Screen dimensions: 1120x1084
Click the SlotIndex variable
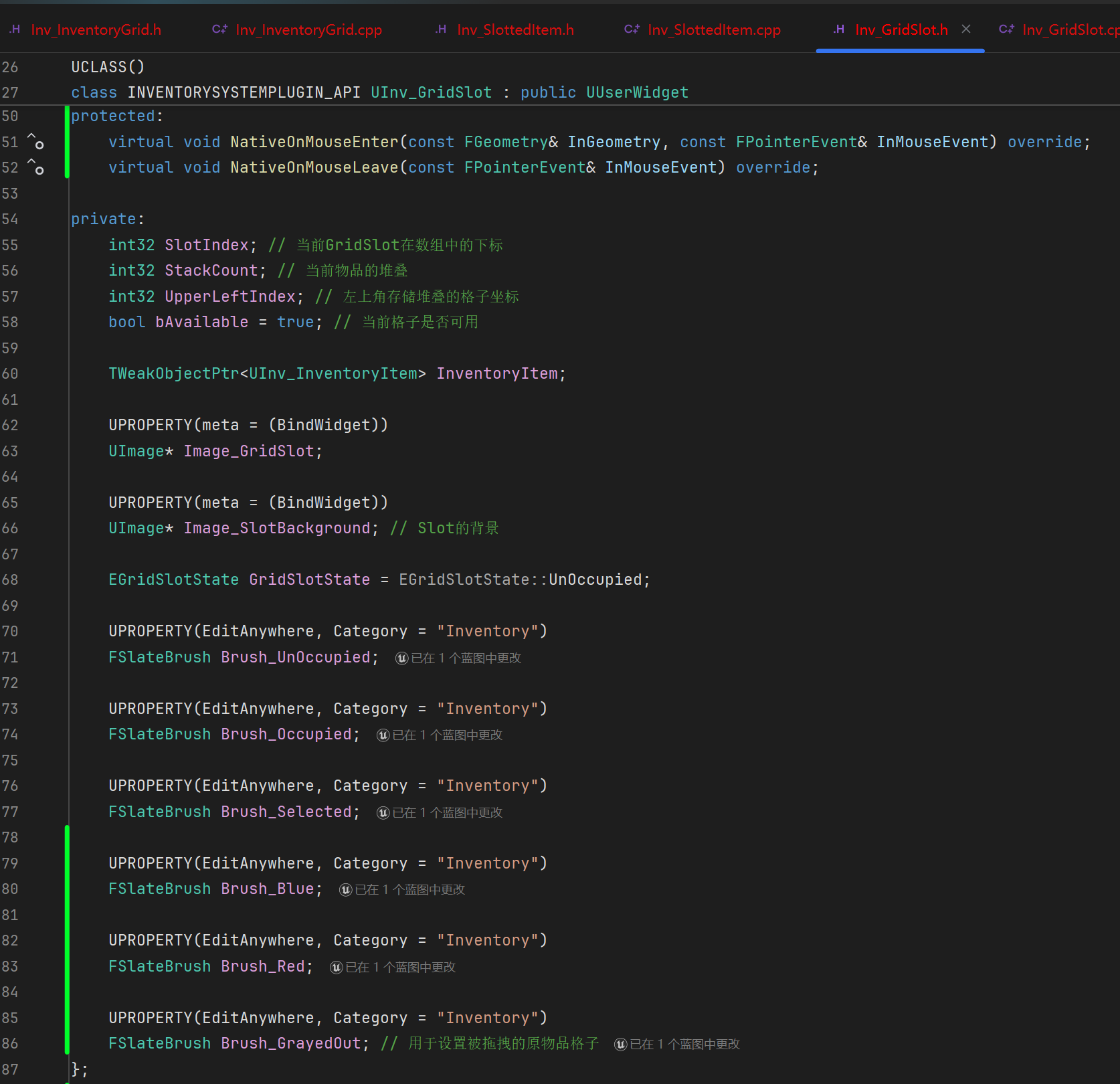[207, 245]
